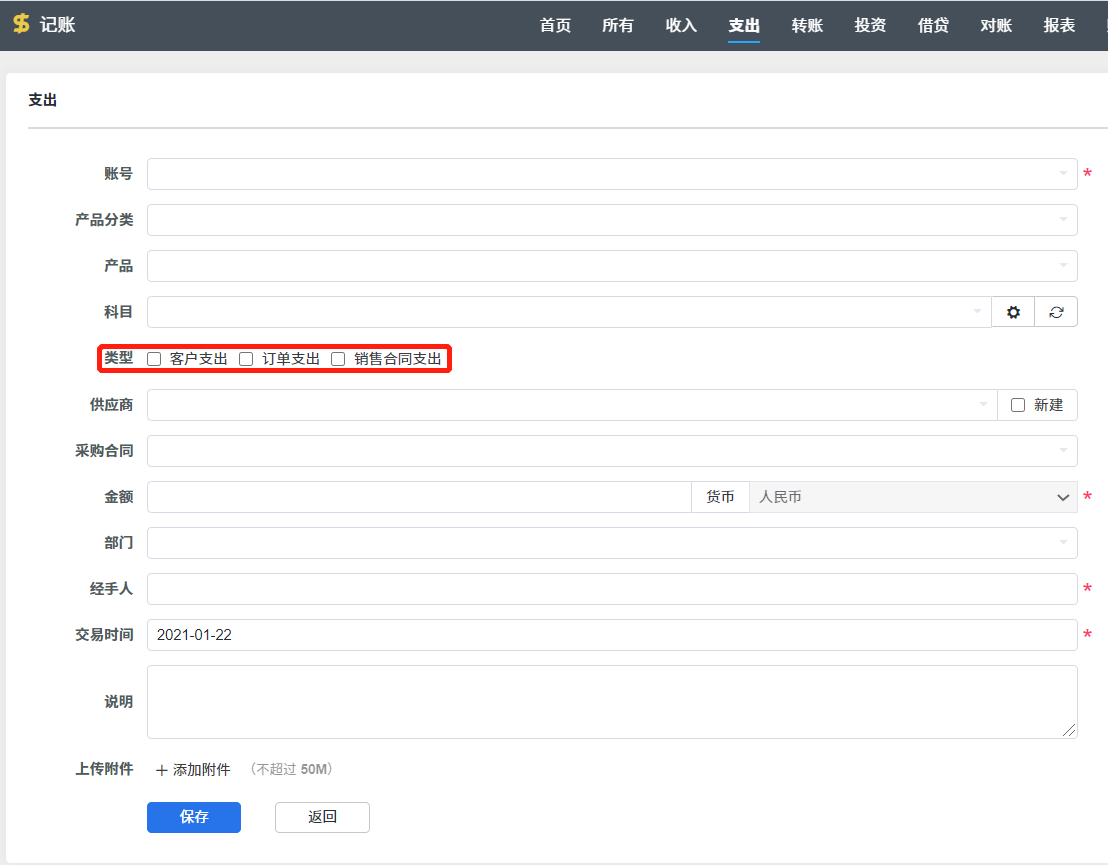
Task: Check the 新建 supplier checkbox
Action: (x=1018, y=405)
